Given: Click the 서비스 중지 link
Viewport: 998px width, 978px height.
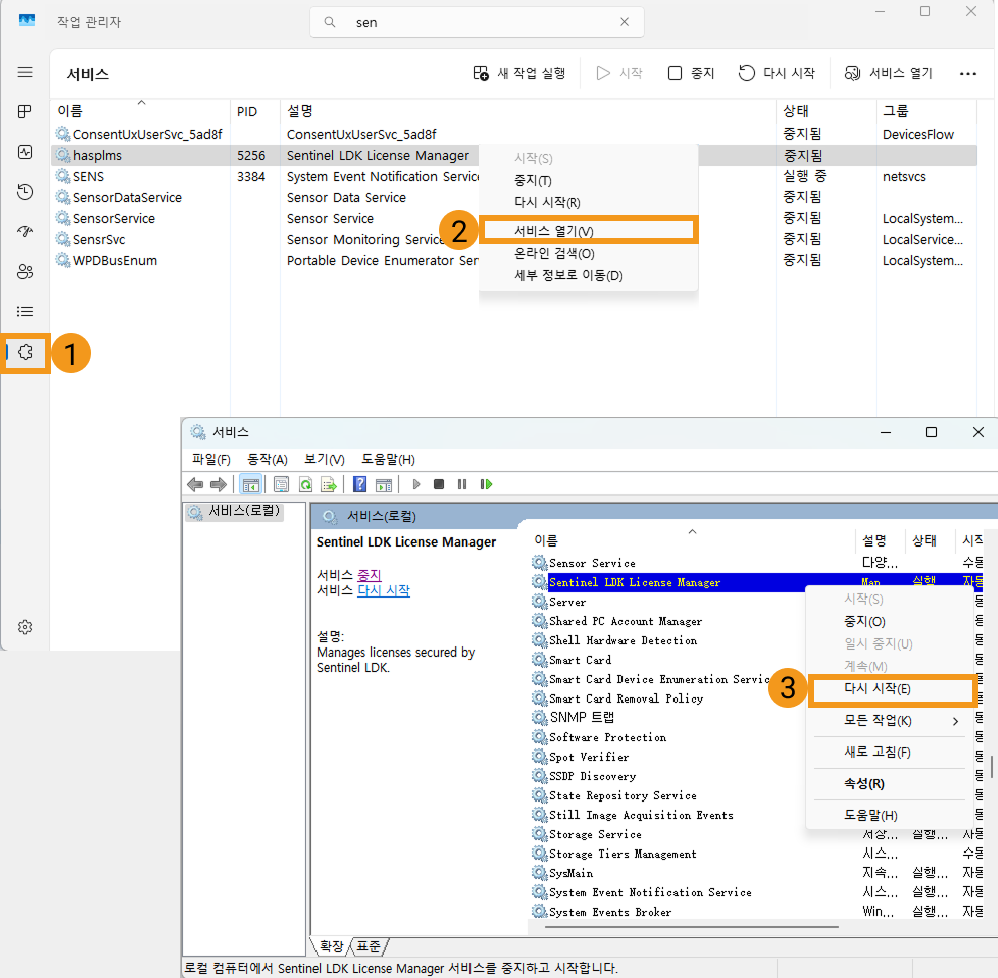Looking at the screenshot, I should tap(369, 575).
